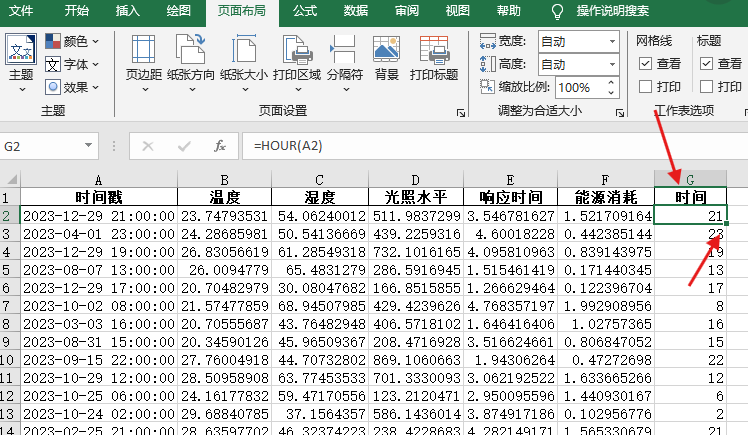Open the 颜色 theme colors menu

[72, 41]
